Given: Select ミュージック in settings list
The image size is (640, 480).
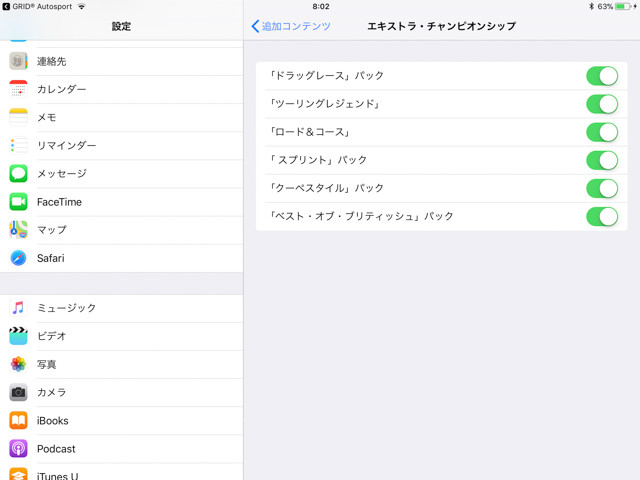Looking at the screenshot, I should (x=122, y=308).
